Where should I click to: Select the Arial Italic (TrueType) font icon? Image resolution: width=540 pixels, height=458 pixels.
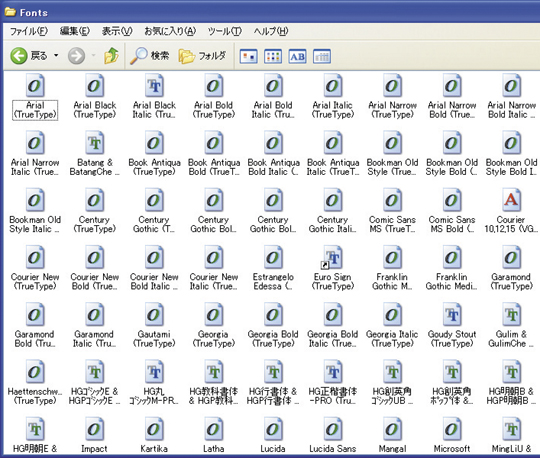tap(333, 86)
